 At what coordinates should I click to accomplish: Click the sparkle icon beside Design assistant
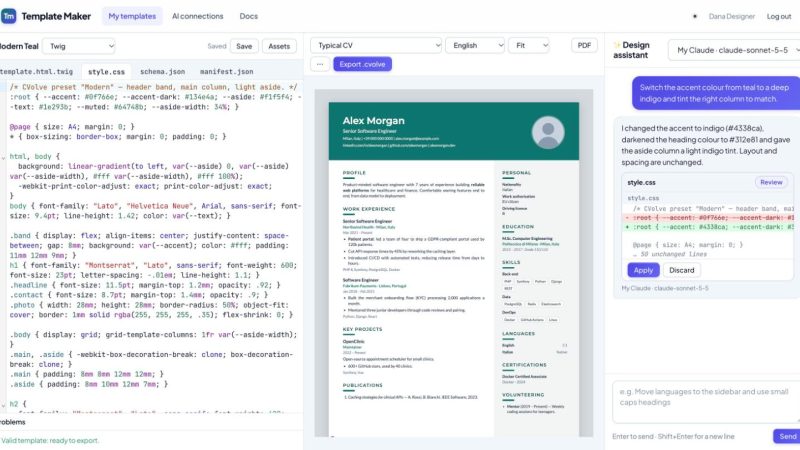click(x=617, y=45)
